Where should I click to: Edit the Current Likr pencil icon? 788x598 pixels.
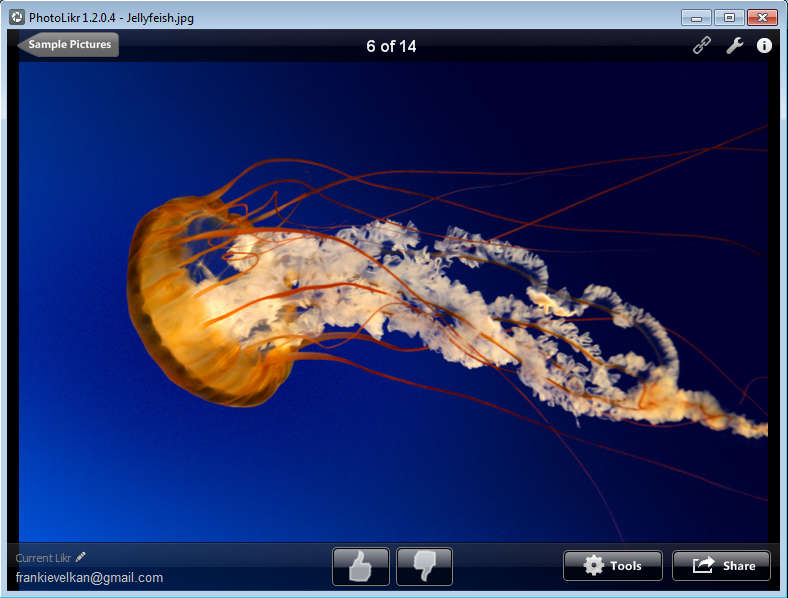tap(80, 557)
